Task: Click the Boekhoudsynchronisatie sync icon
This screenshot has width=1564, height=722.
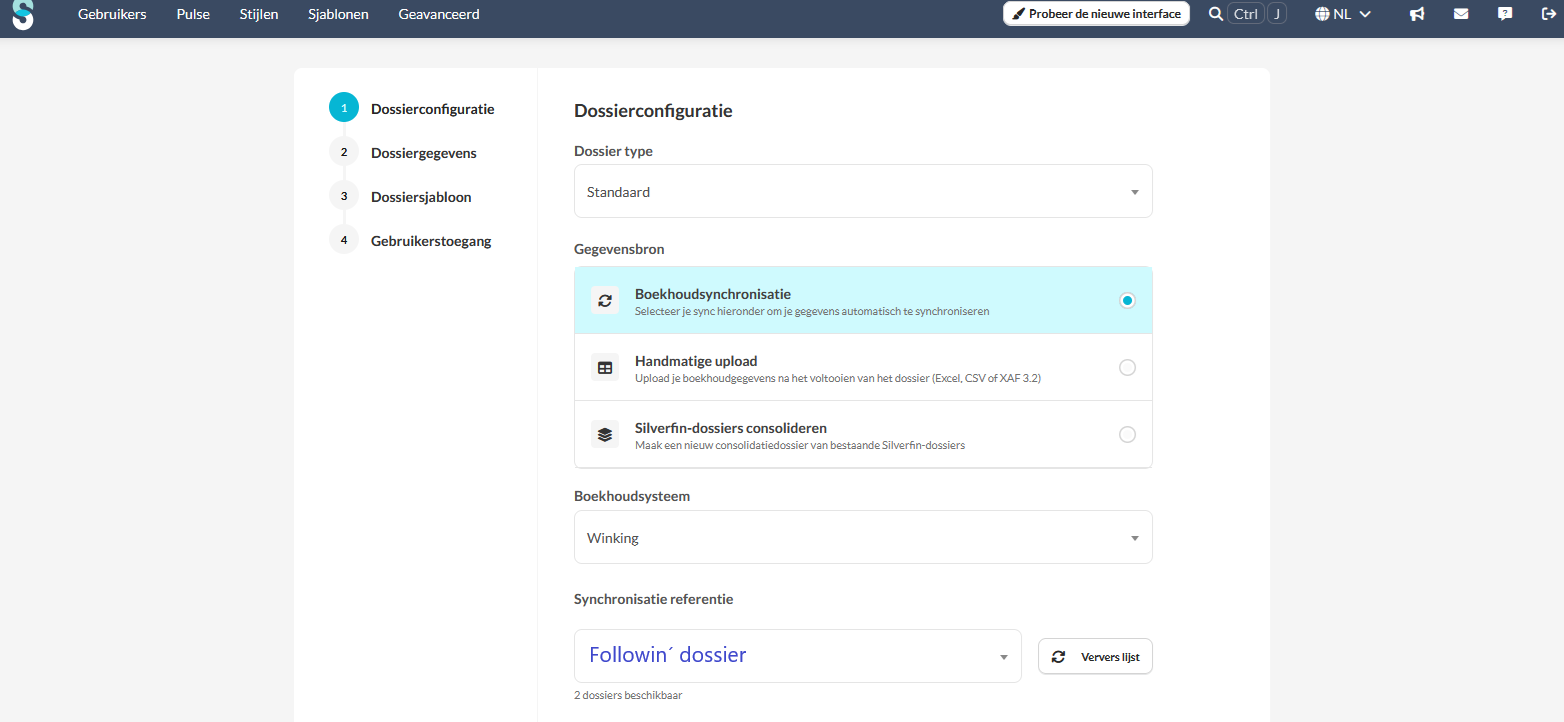Action: [x=605, y=300]
